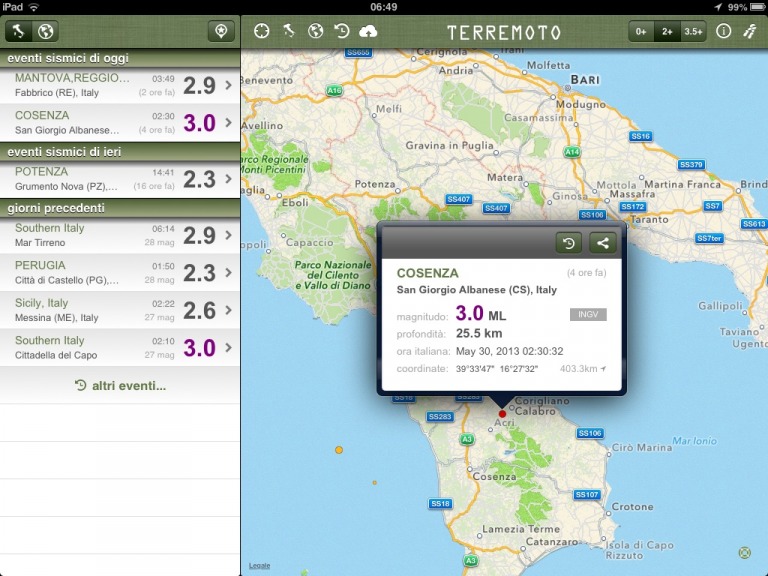Tap the history clock icon in map toolbar
This screenshot has width=768, height=576.
tap(342, 31)
